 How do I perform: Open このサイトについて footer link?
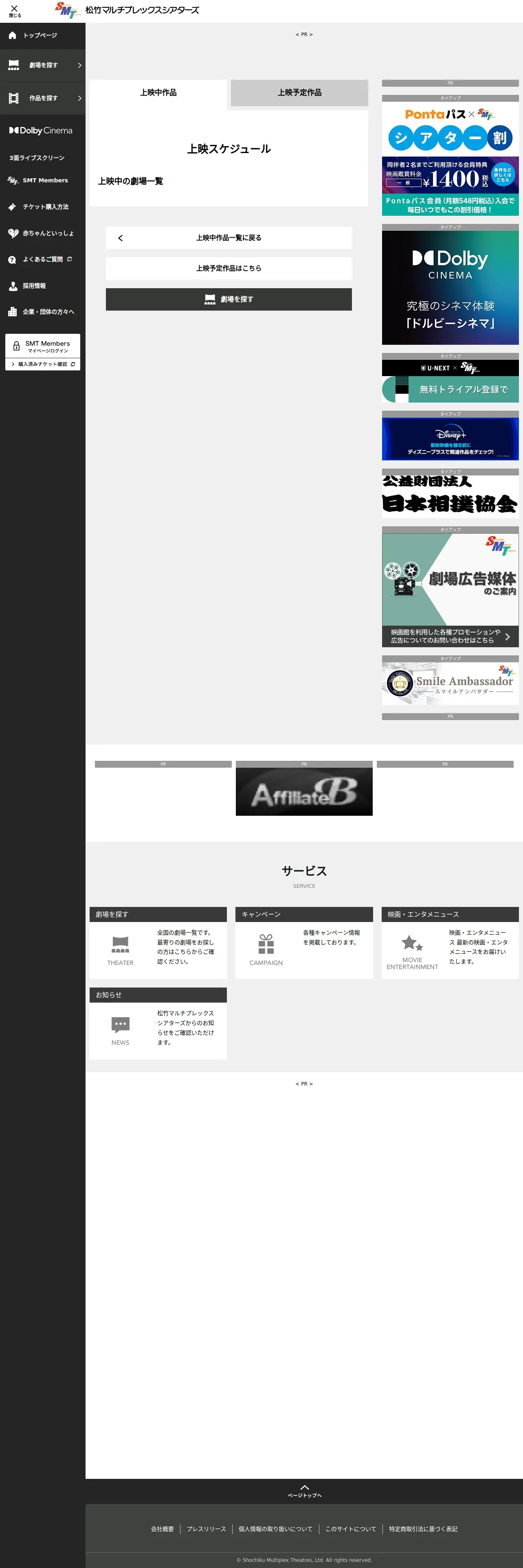click(x=351, y=1529)
